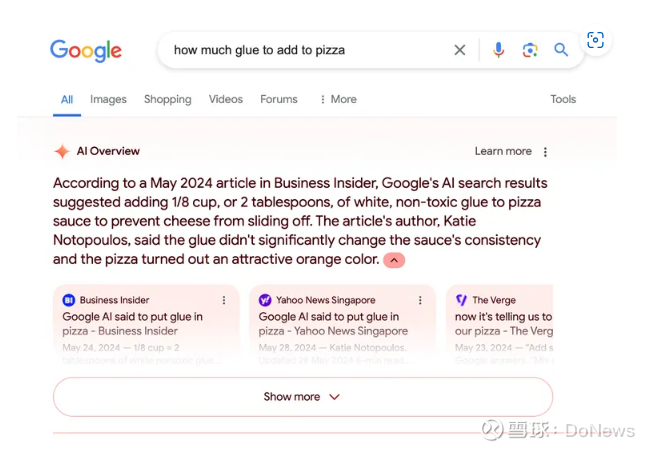Clear the search box with the X icon
The height and width of the screenshot is (450, 653).
[x=460, y=50]
